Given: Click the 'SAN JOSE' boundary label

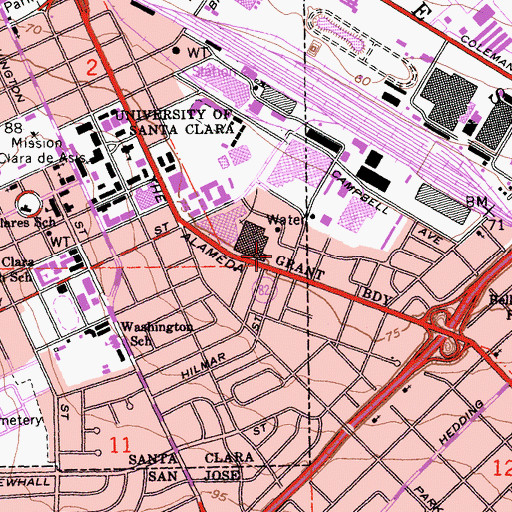Looking at the screenshot, I should [x=194, y=475].
